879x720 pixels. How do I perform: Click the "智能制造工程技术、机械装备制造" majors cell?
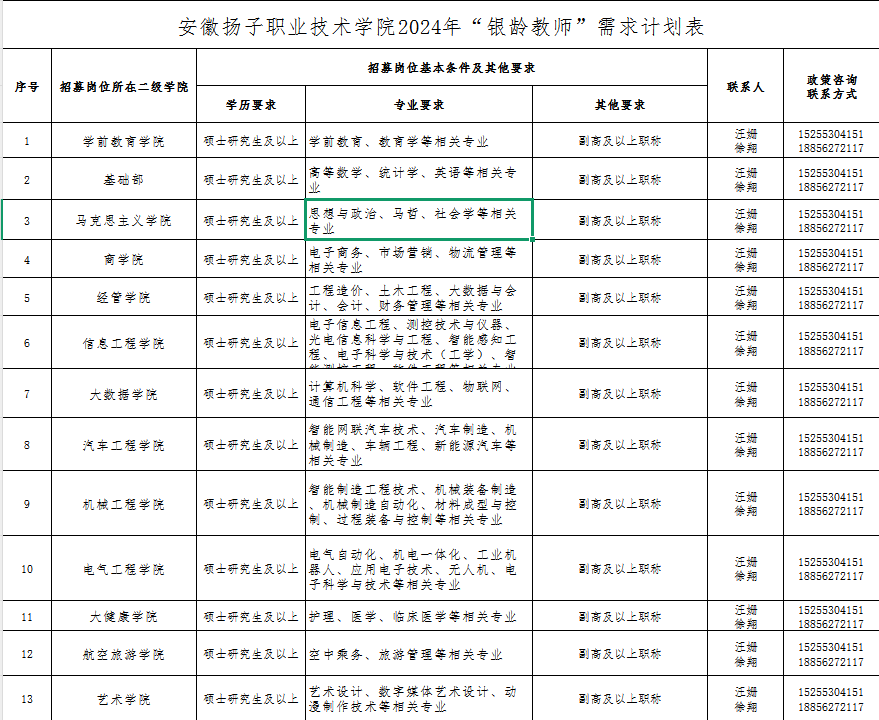(x=419, y=504)
